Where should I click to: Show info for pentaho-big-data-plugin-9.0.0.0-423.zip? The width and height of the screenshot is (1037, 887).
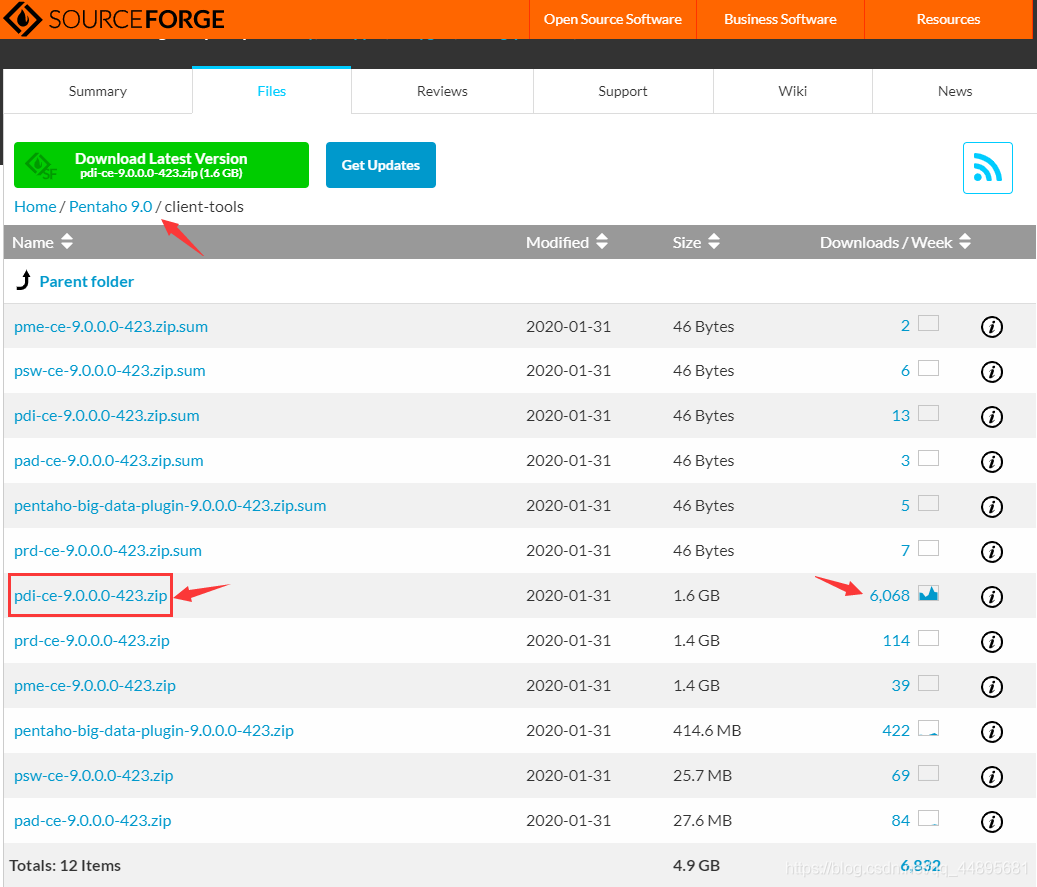pyautogui.click(x=991, y=732)
